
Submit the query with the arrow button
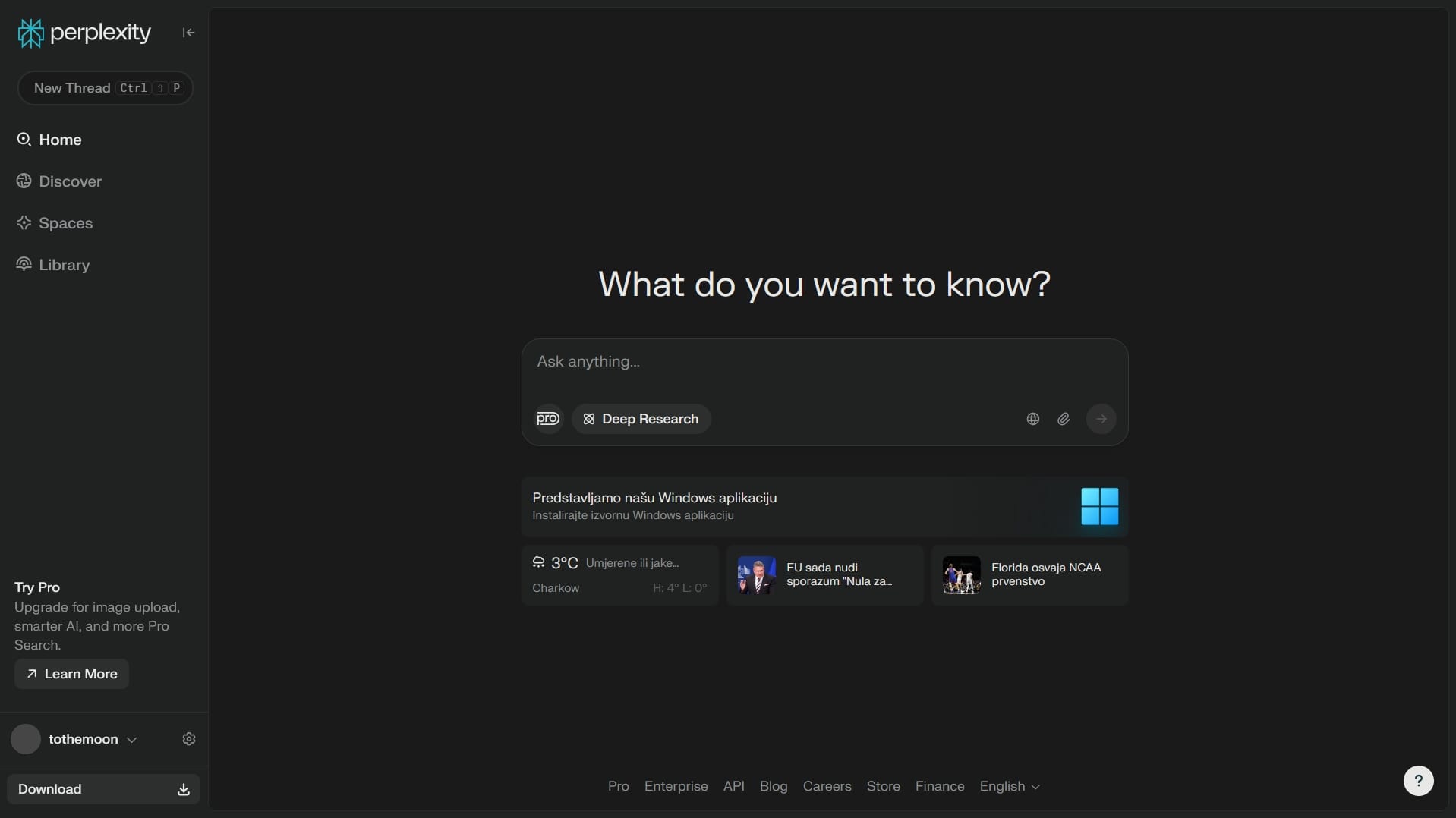tap(1101, 419)
